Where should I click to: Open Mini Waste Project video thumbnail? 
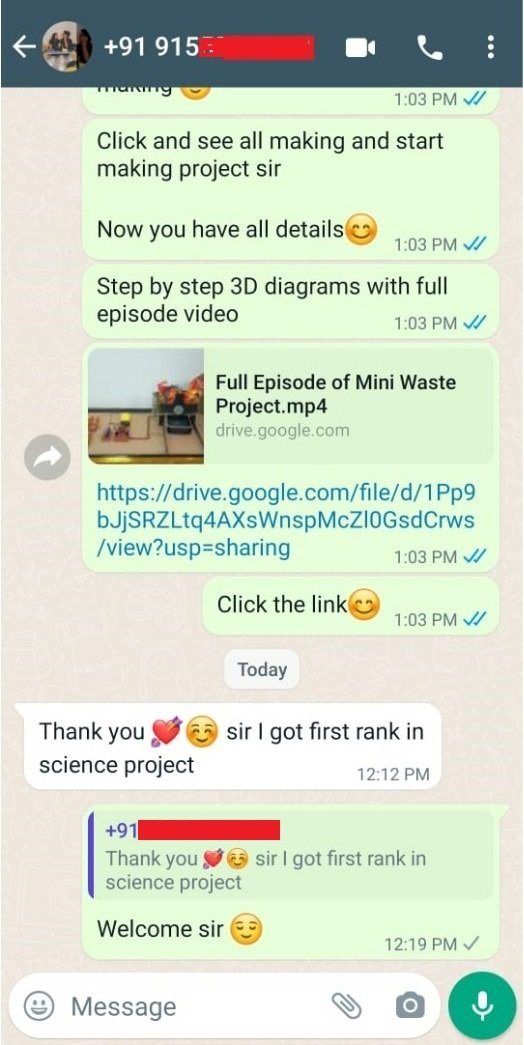pos(146,406)
